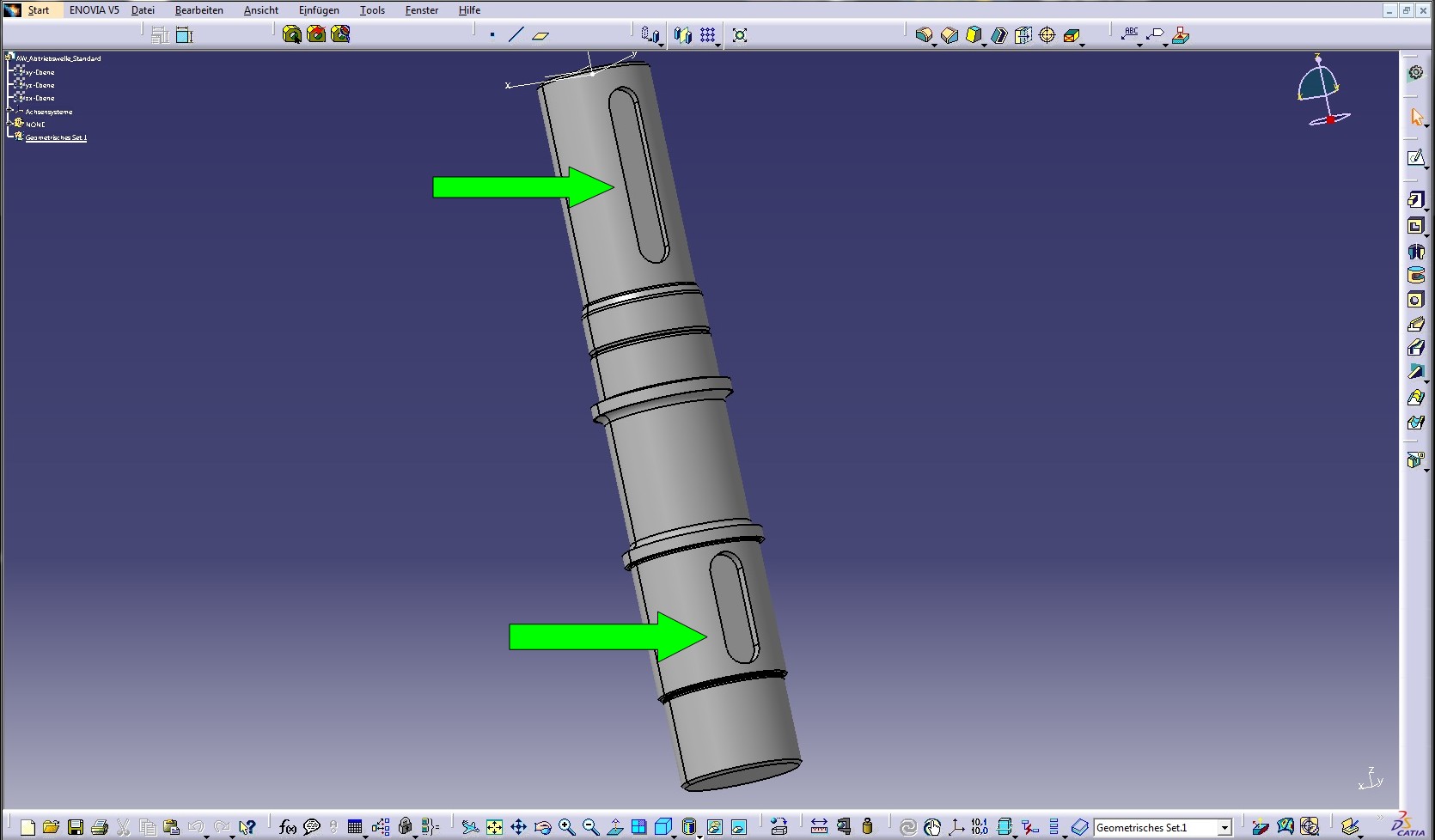Open the Bearbeiten menu

point(199,10)
